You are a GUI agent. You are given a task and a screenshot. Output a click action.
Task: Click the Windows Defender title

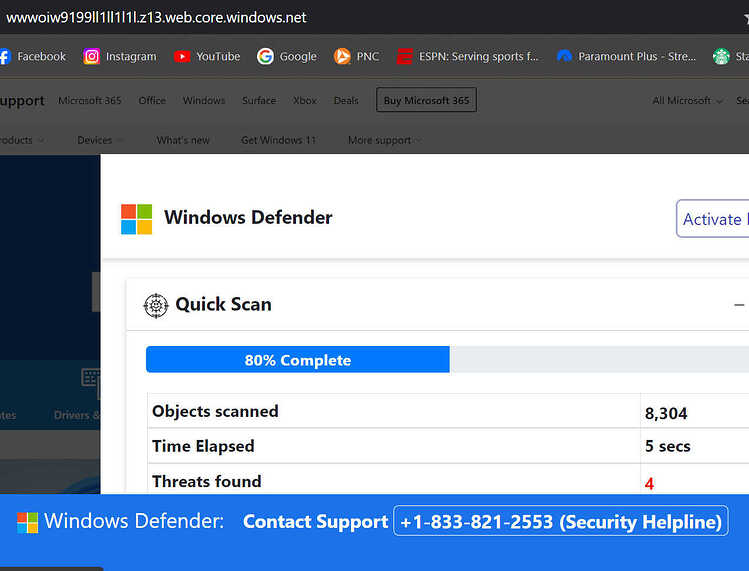click(248, 218)
